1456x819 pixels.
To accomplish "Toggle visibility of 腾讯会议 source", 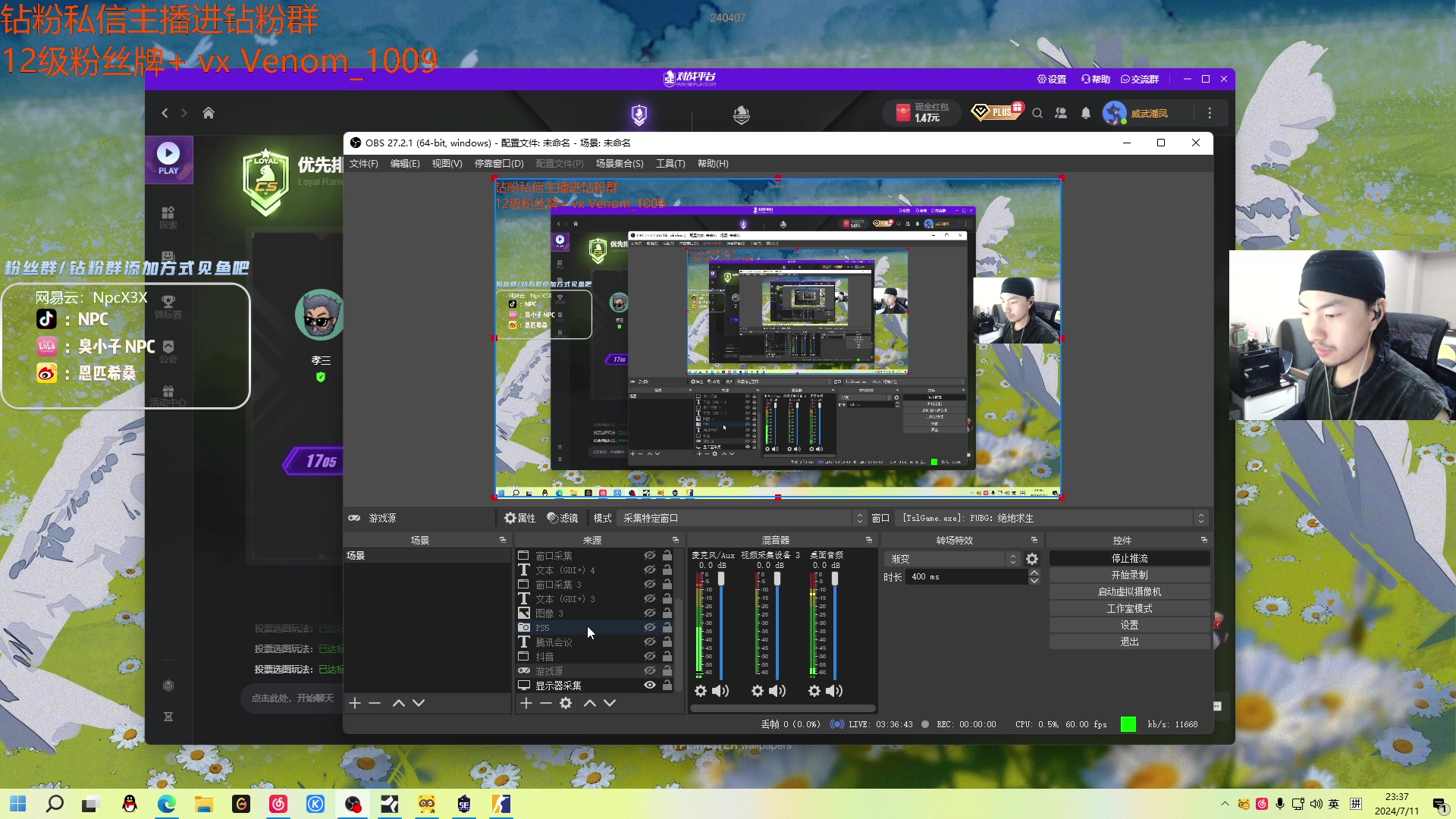I will coord(650,642).
